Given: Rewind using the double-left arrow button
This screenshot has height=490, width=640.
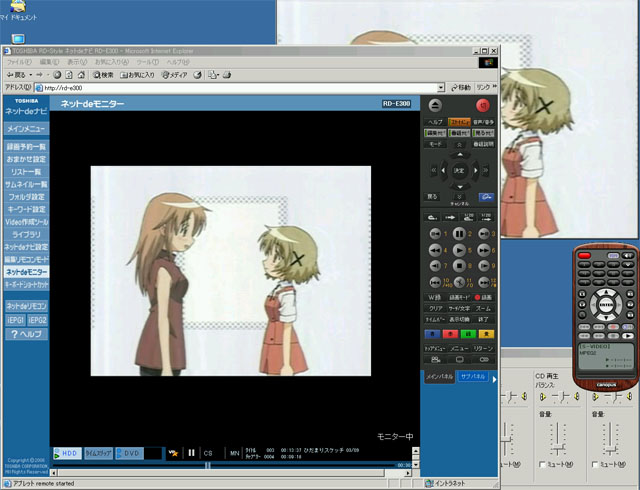Looking at the screenshot, I should [435, 249].
